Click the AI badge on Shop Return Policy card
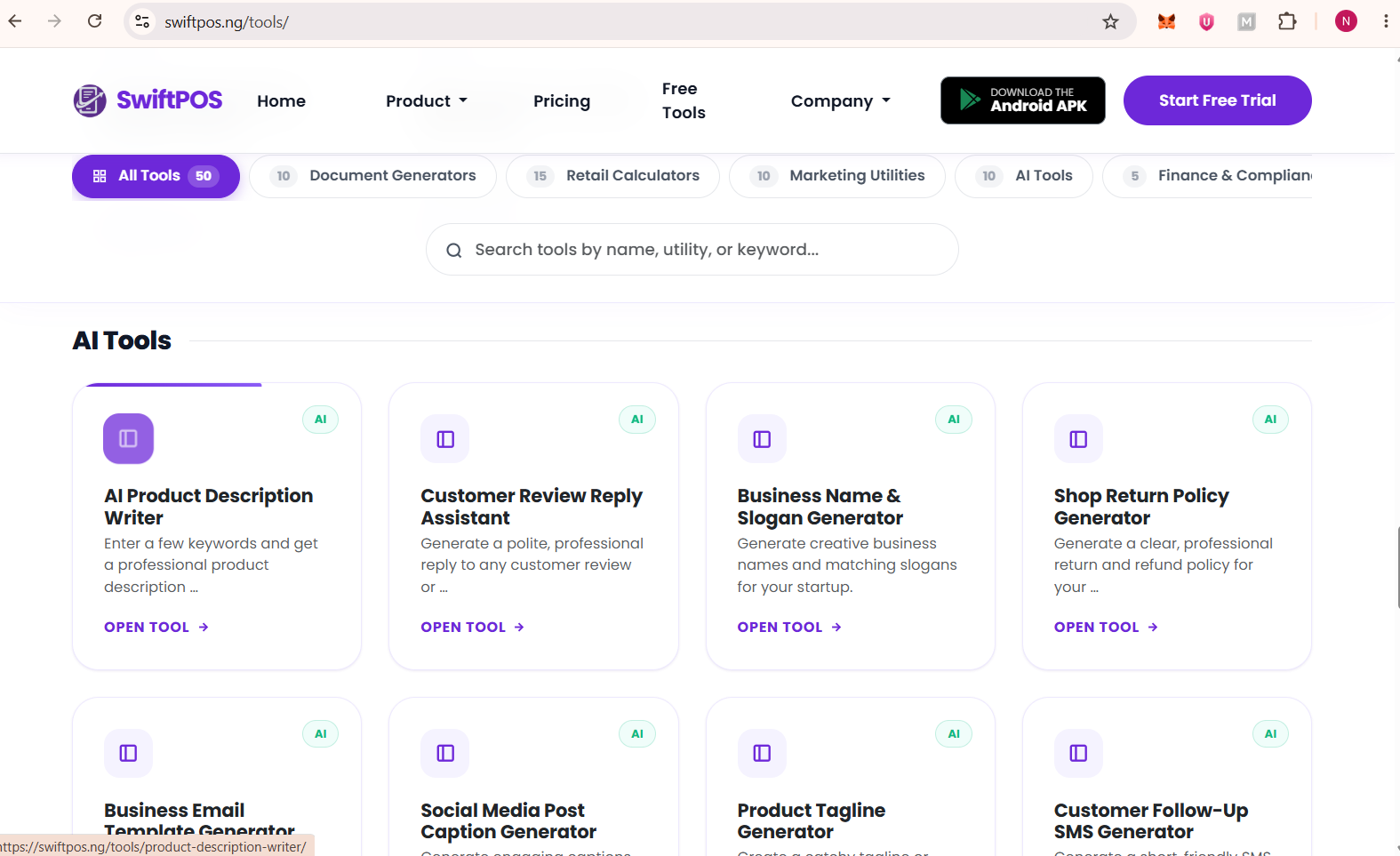 tap(1270, 420)
